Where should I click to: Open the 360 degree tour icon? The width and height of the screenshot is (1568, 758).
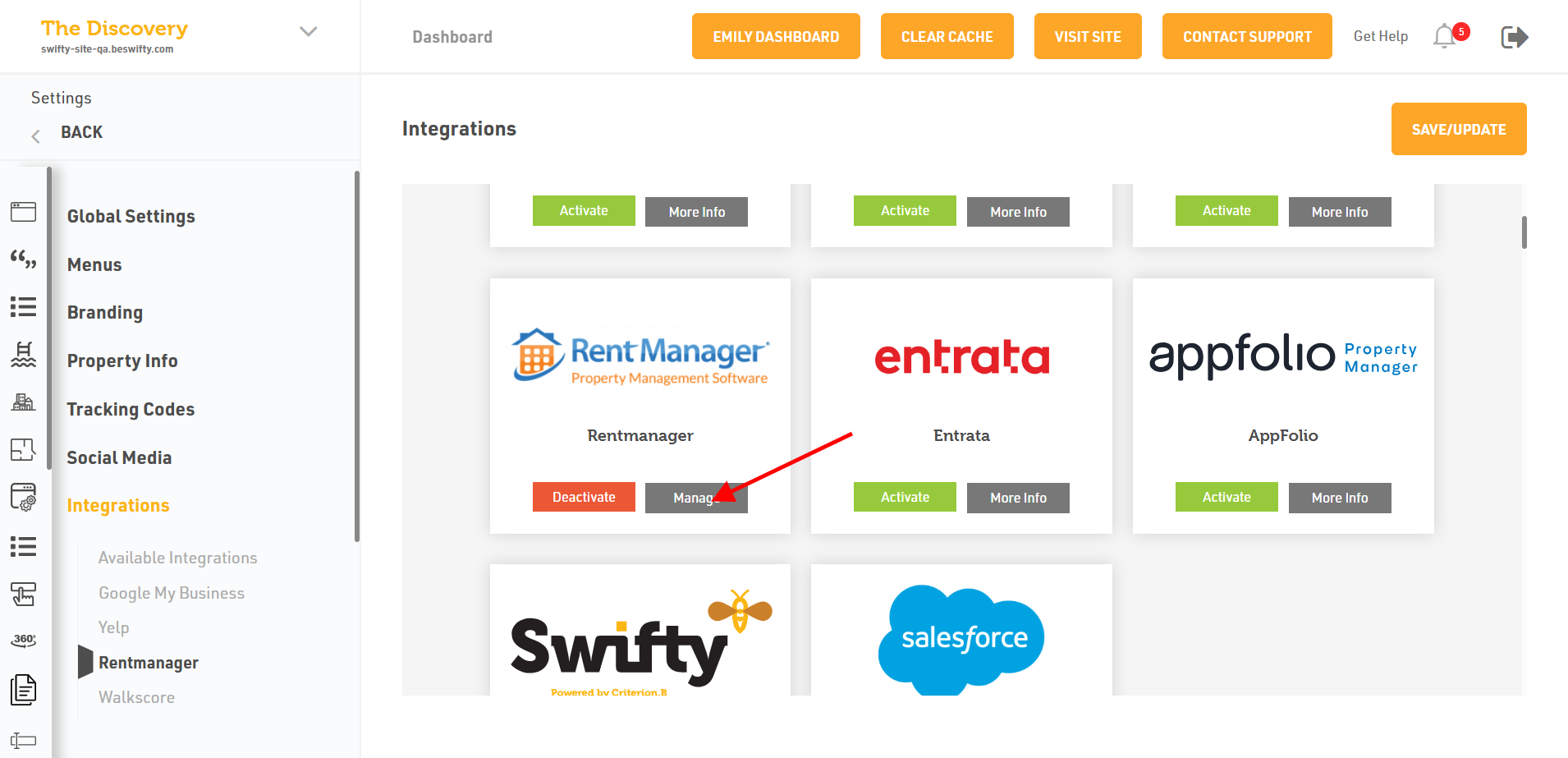(x=23, y=640)
